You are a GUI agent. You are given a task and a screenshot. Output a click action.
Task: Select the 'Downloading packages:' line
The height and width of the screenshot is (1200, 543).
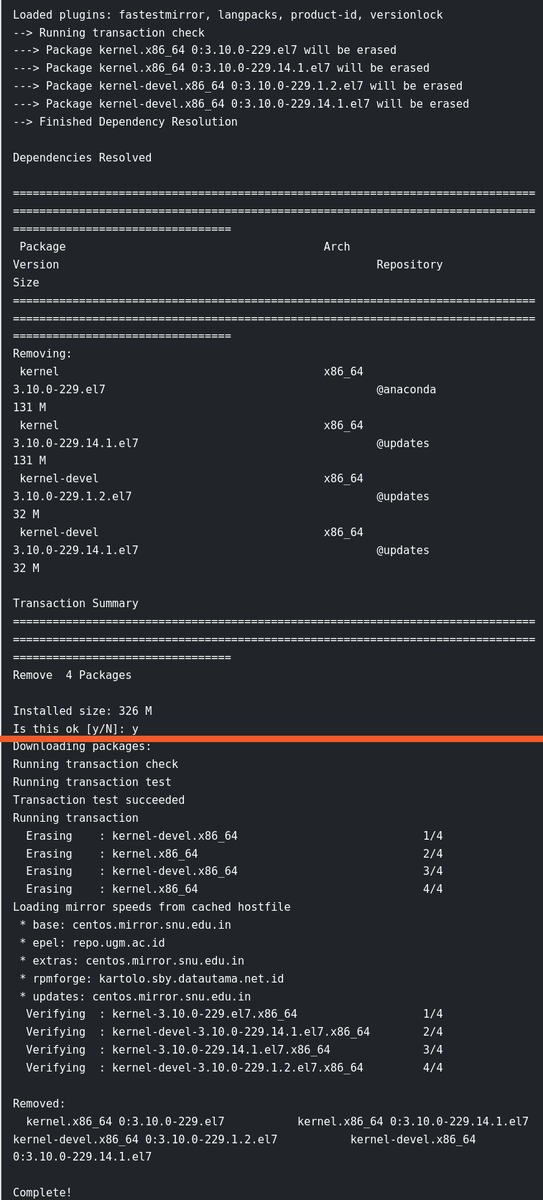82,746
